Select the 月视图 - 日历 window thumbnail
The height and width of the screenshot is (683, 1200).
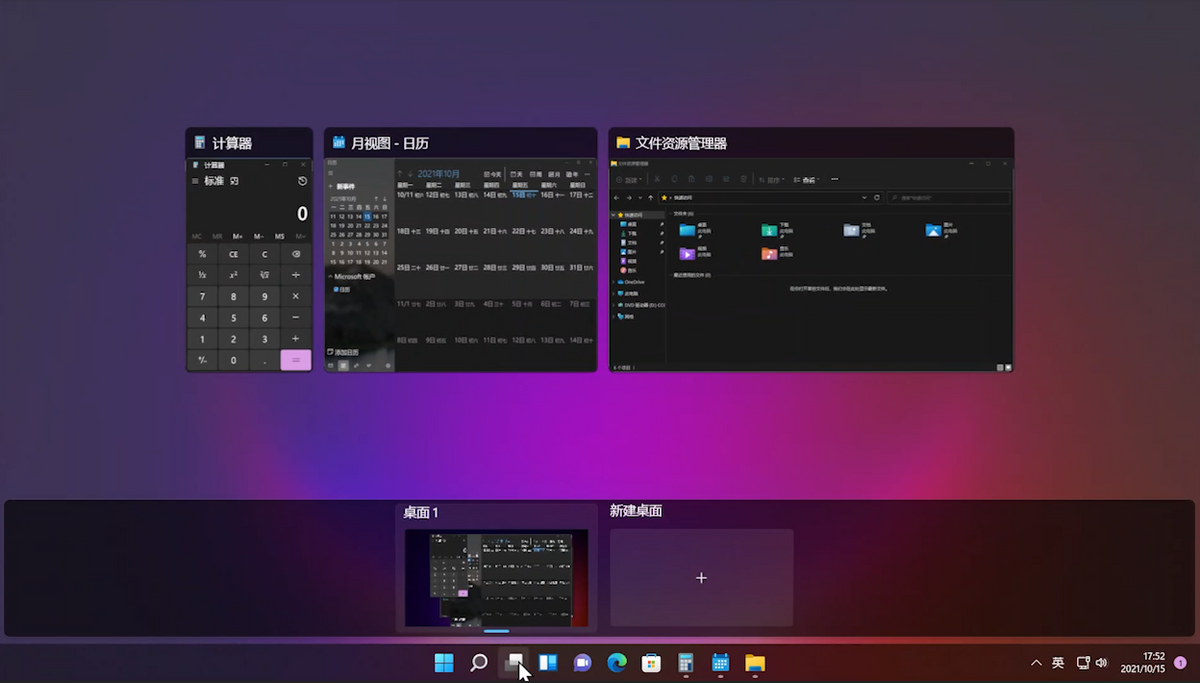461,265
